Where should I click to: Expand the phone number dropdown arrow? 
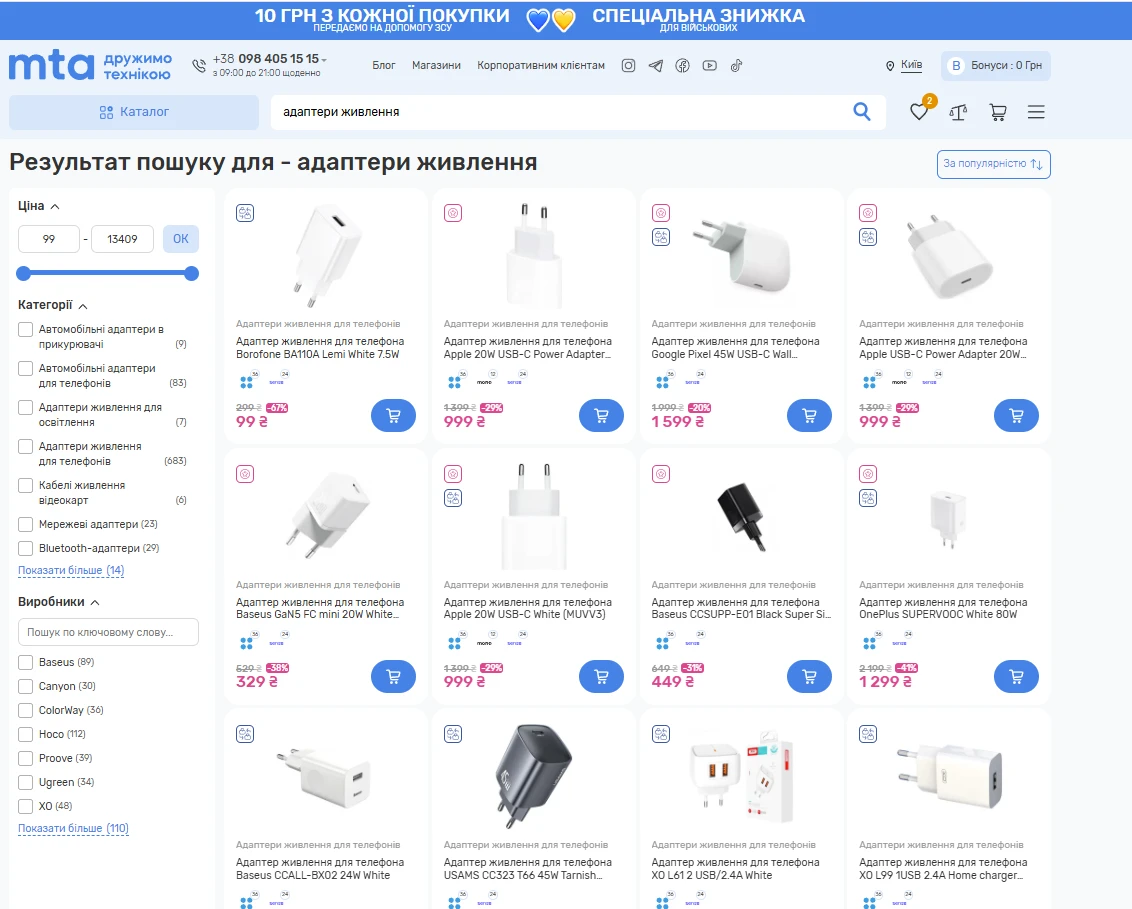(324, 60)
